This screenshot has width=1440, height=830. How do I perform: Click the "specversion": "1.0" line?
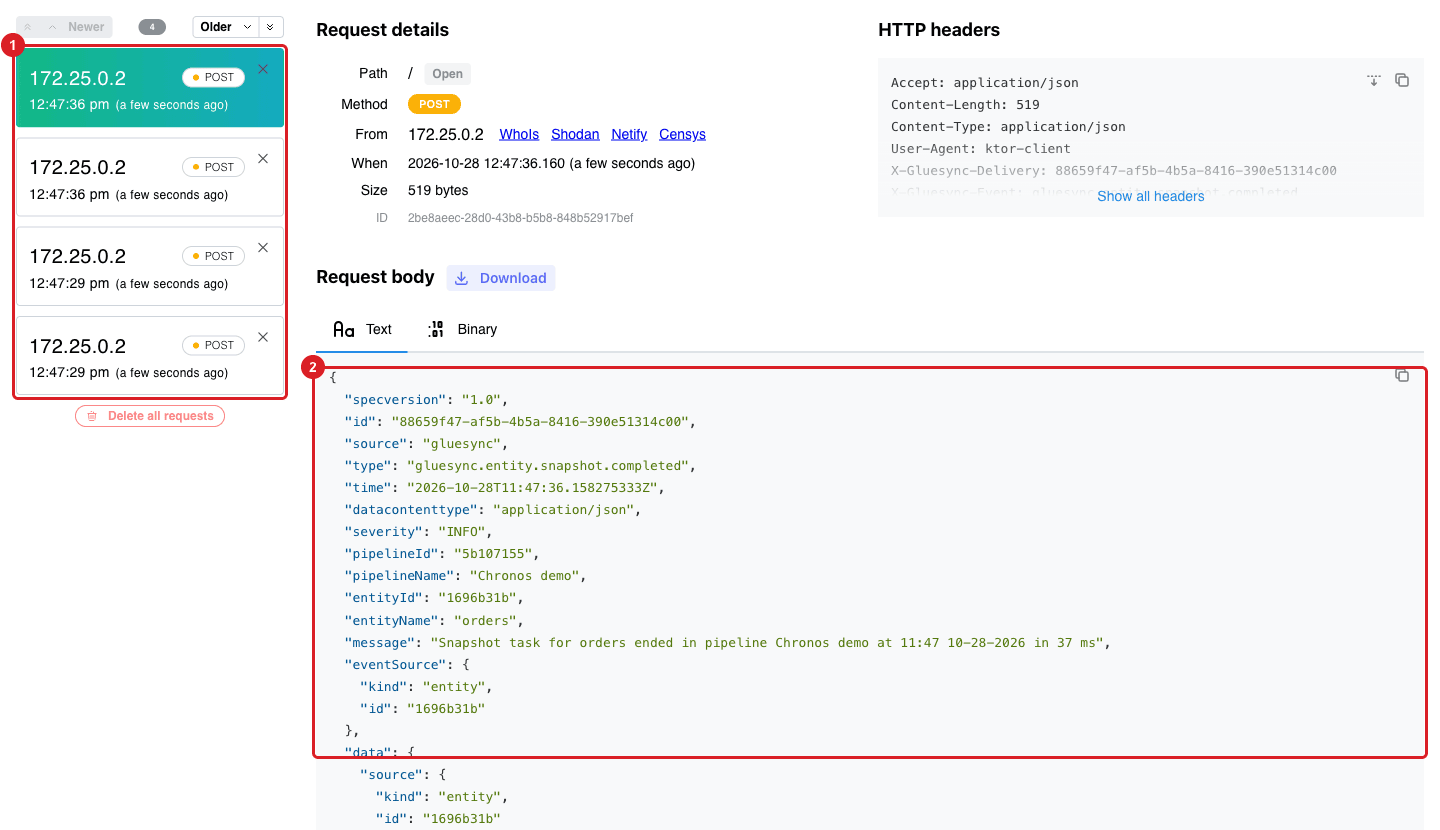coord(427,400)
